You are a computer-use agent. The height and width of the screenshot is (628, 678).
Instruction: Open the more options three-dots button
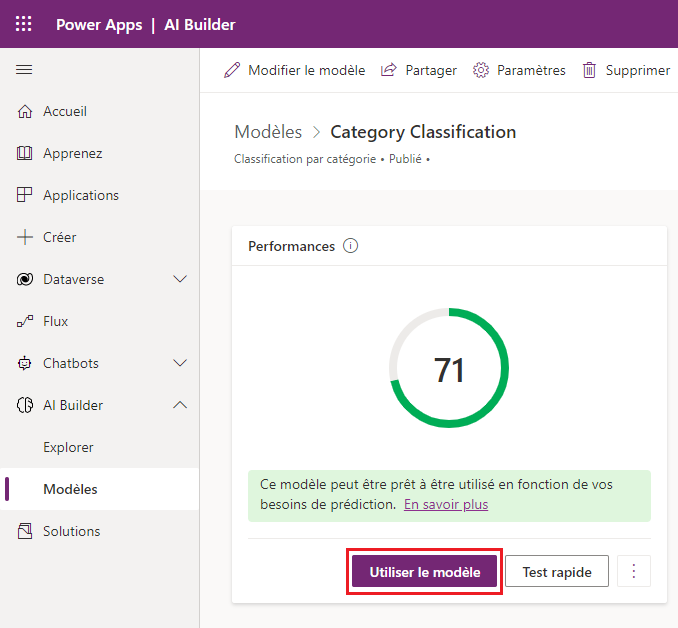[633, 571]
